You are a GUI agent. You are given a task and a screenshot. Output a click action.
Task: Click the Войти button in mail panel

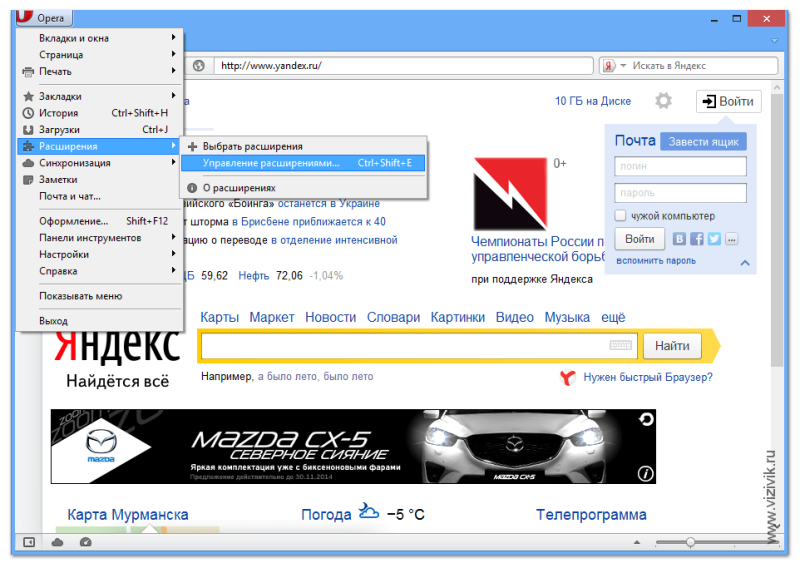pyautogui.click(x=640, y=239)
